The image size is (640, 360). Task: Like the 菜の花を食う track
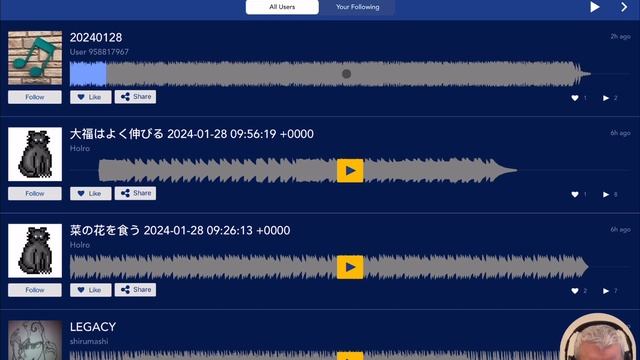pos(91,290)
